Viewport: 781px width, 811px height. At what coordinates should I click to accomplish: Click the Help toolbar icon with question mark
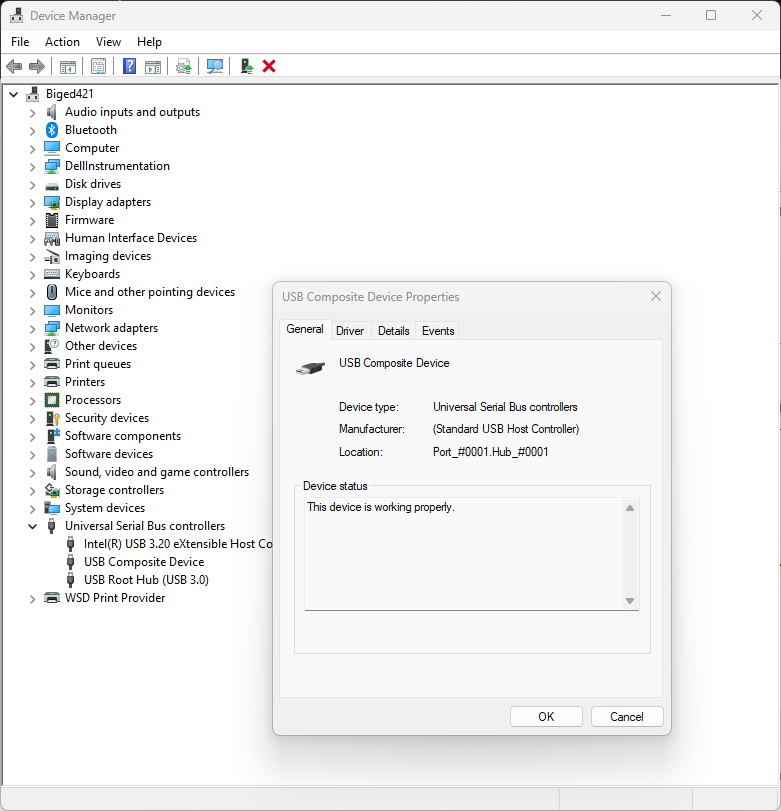click(x=129, y=66)
